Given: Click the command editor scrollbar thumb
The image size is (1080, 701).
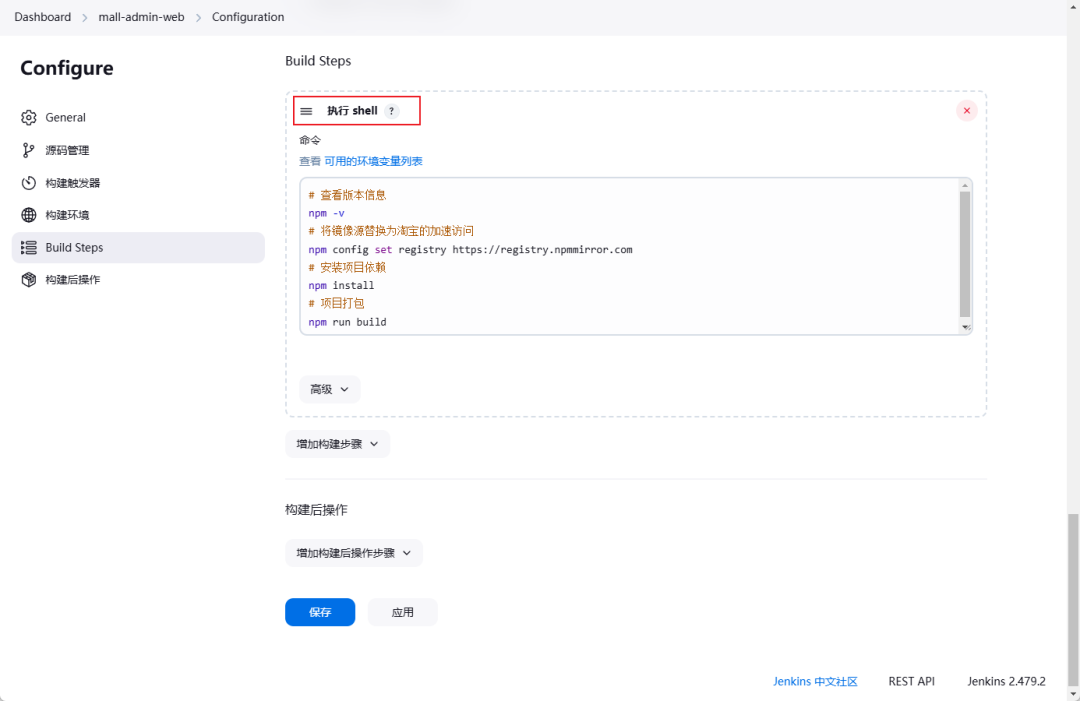Looking at the screenshot, I should pos(965,254).
